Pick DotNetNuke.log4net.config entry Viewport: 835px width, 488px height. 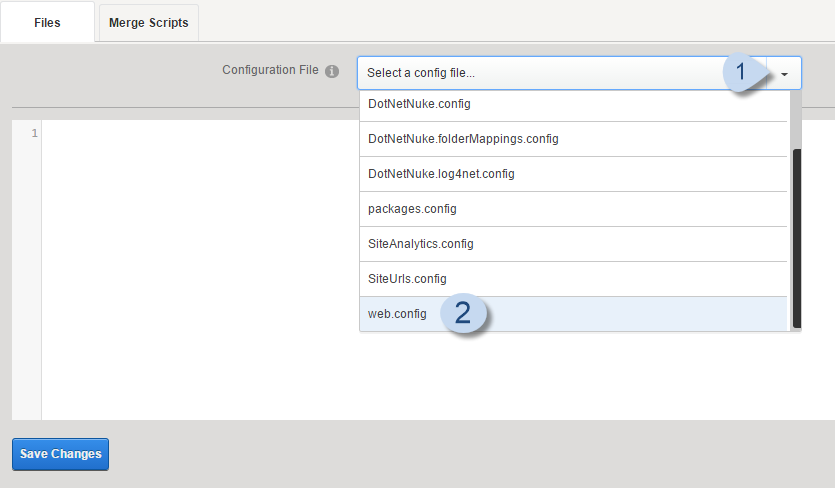[x=573, y=174]
